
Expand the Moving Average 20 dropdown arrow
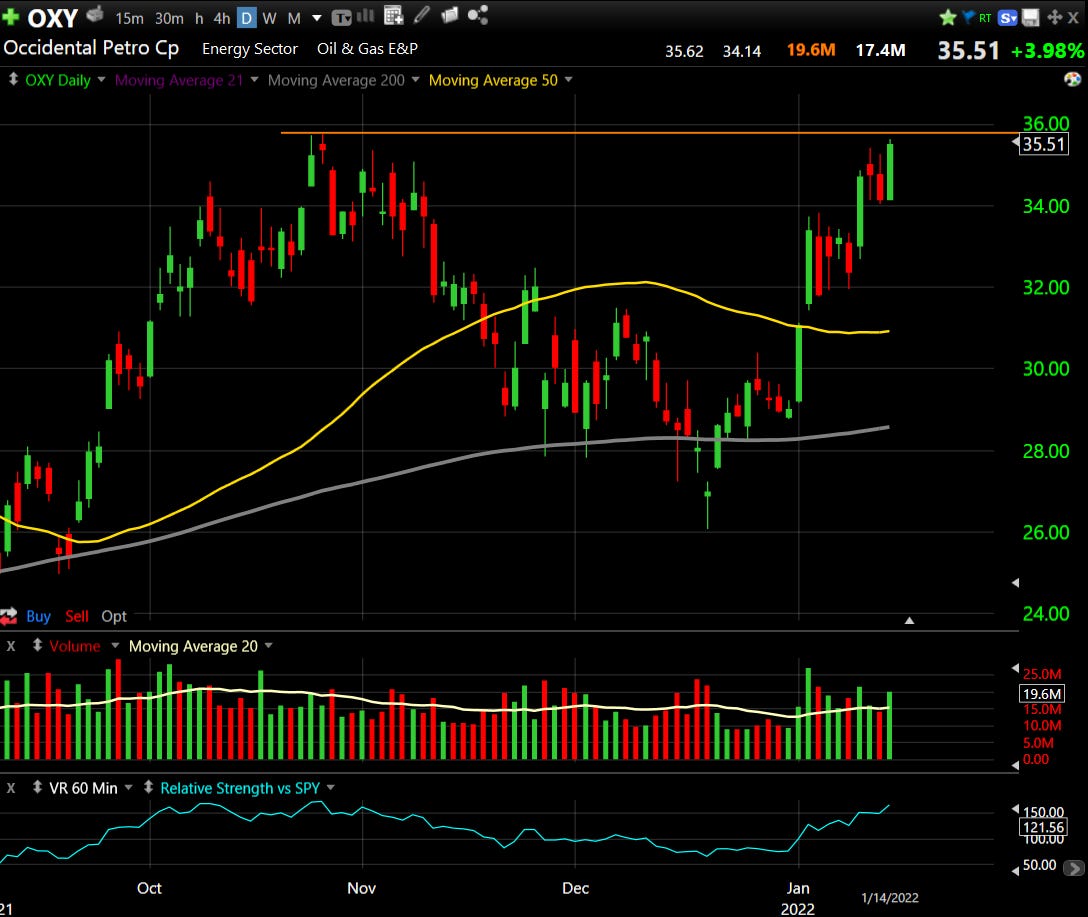point(269,646)
